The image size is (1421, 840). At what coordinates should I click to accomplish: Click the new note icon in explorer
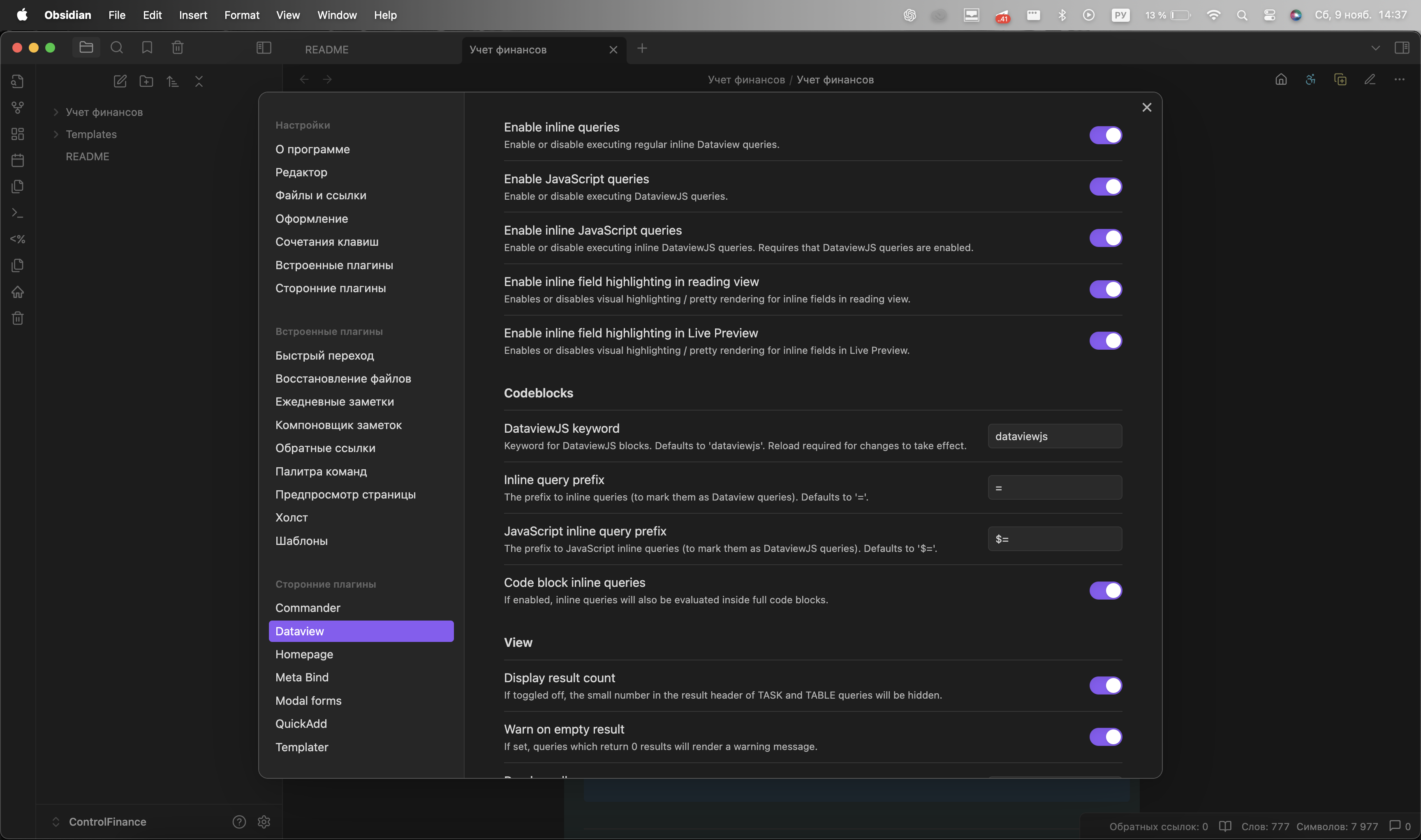(120, 81)
